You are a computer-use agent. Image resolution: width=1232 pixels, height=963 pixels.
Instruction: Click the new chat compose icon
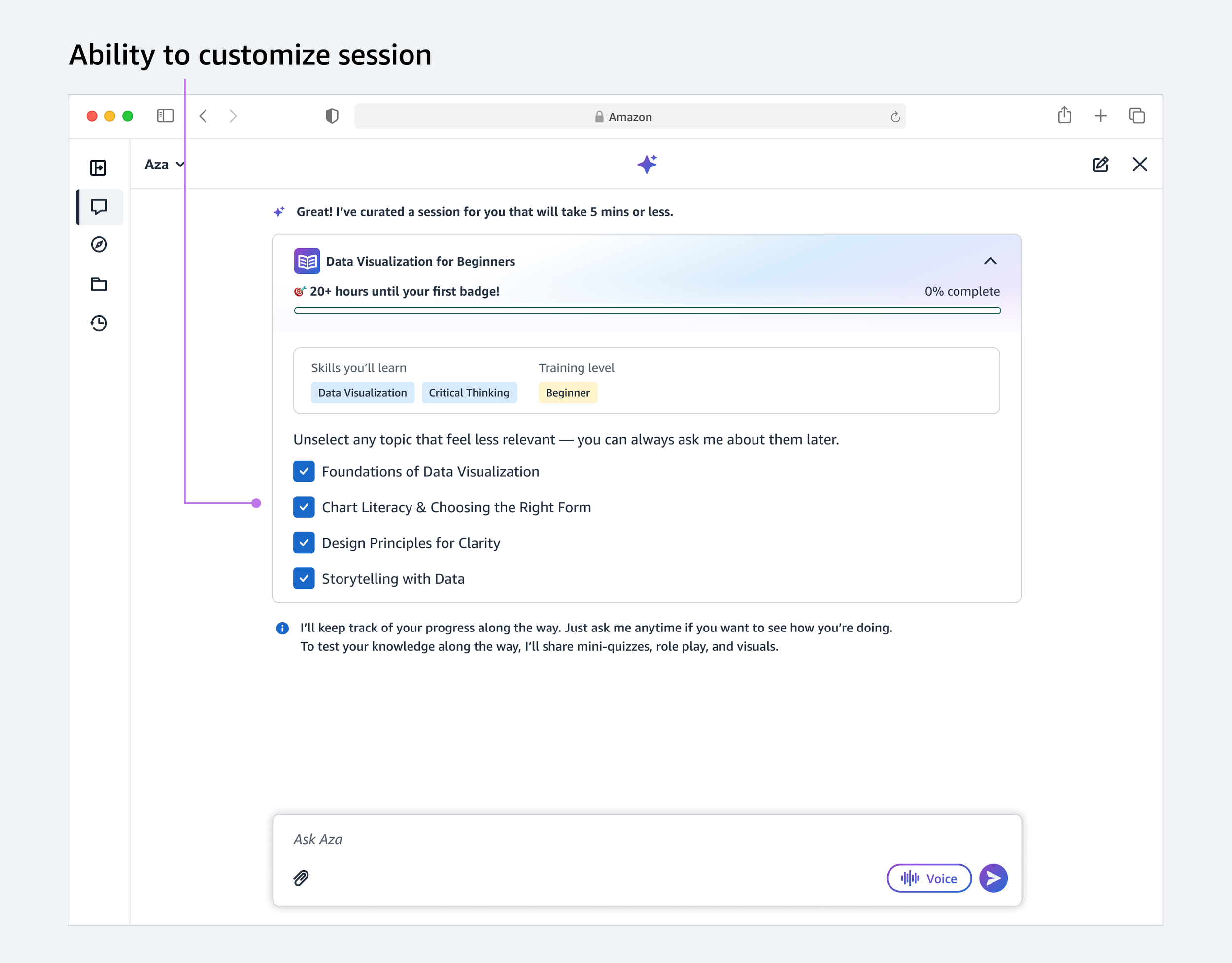click(x=1100, y=165)
